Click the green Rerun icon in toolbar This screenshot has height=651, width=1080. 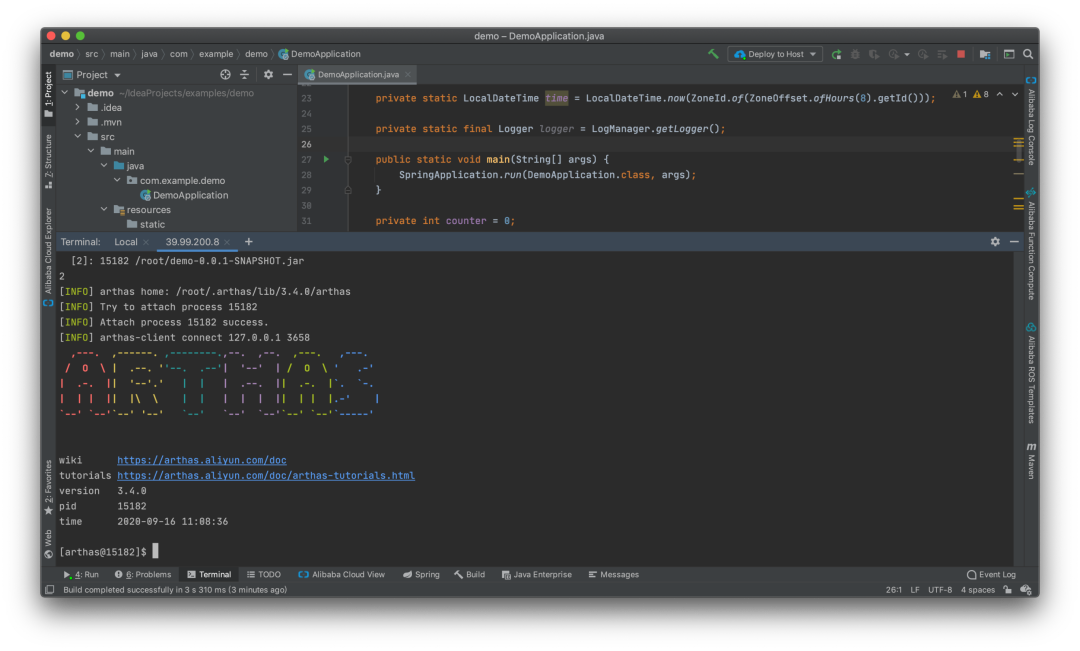pos(837,54)
